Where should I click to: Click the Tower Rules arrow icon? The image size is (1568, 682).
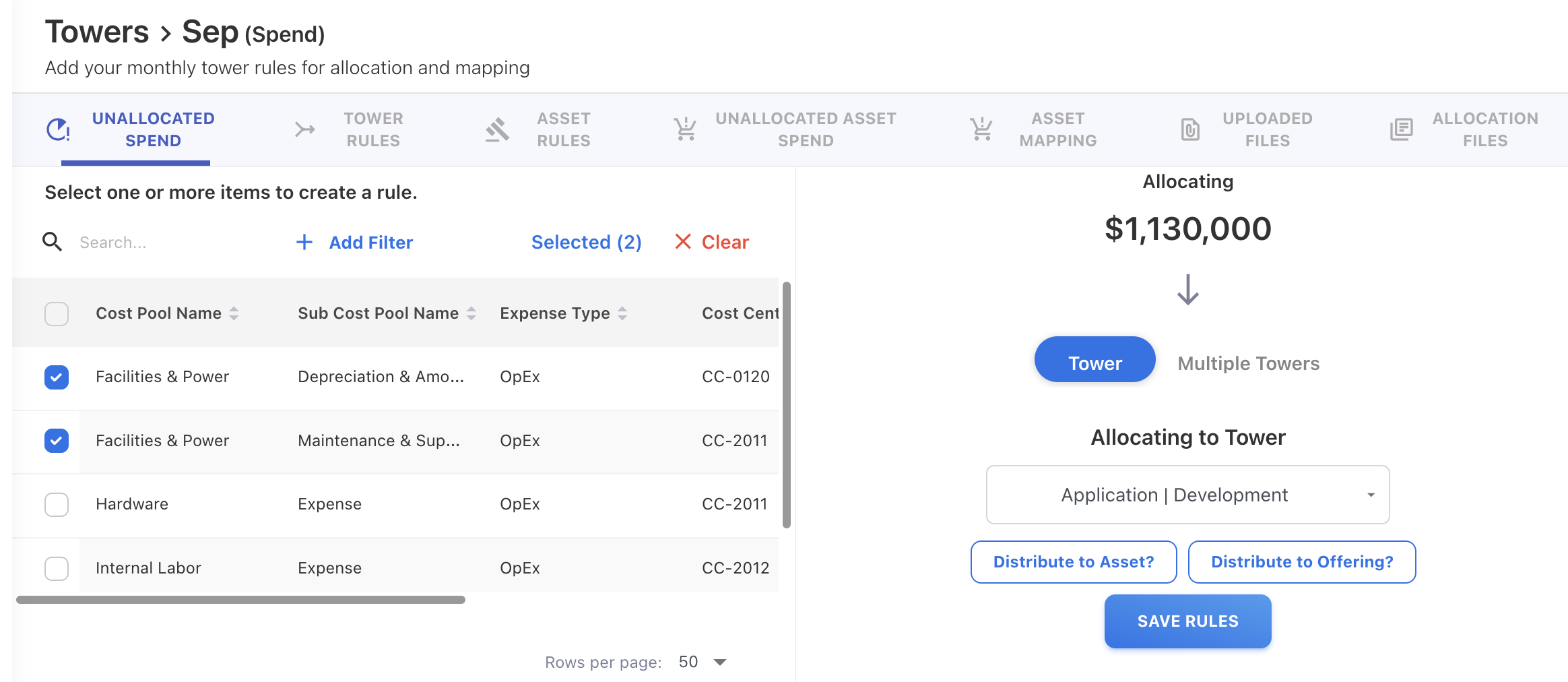[304, 129]
